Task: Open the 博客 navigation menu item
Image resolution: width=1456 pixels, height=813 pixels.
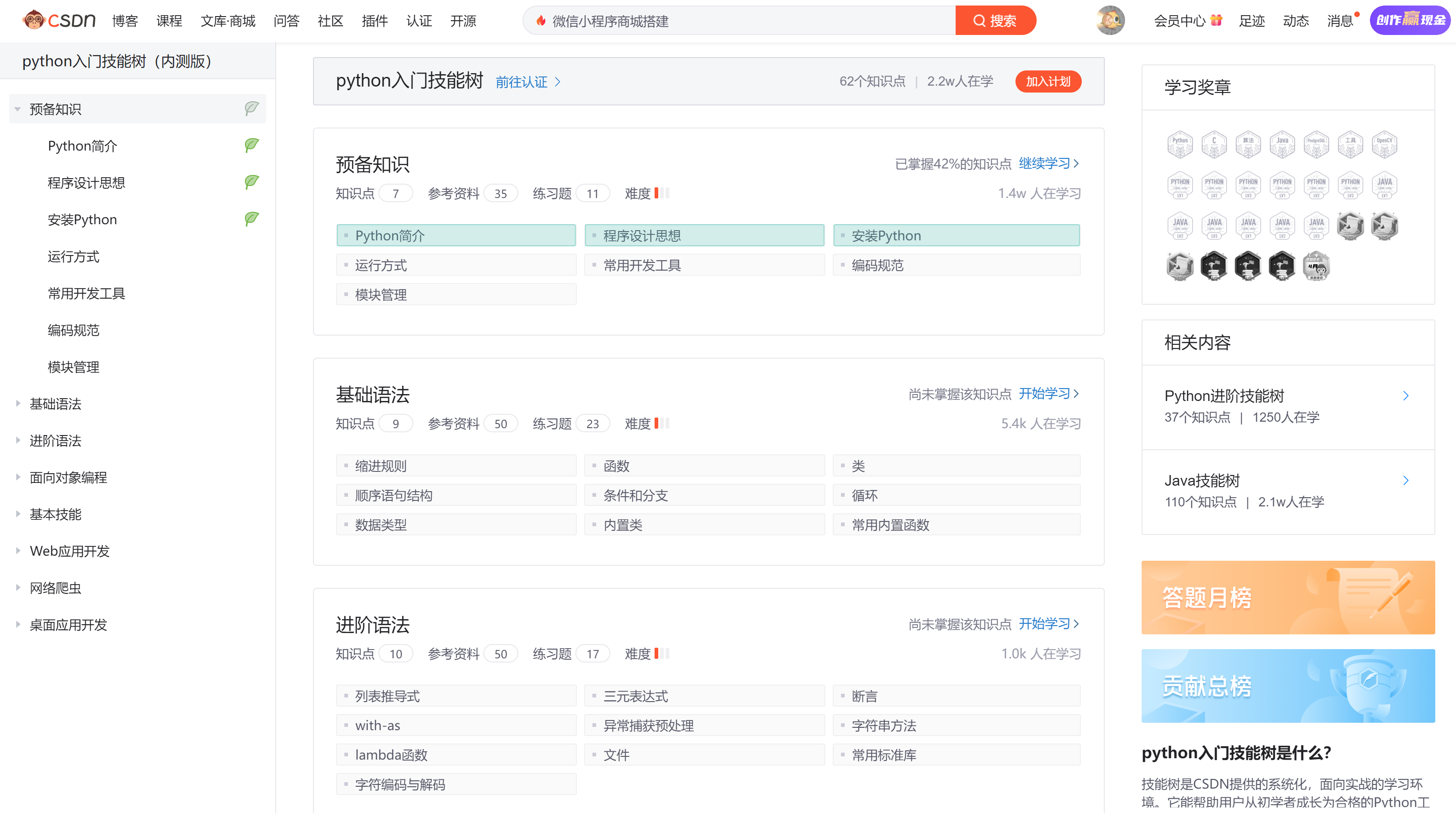Action: point(125,21)
